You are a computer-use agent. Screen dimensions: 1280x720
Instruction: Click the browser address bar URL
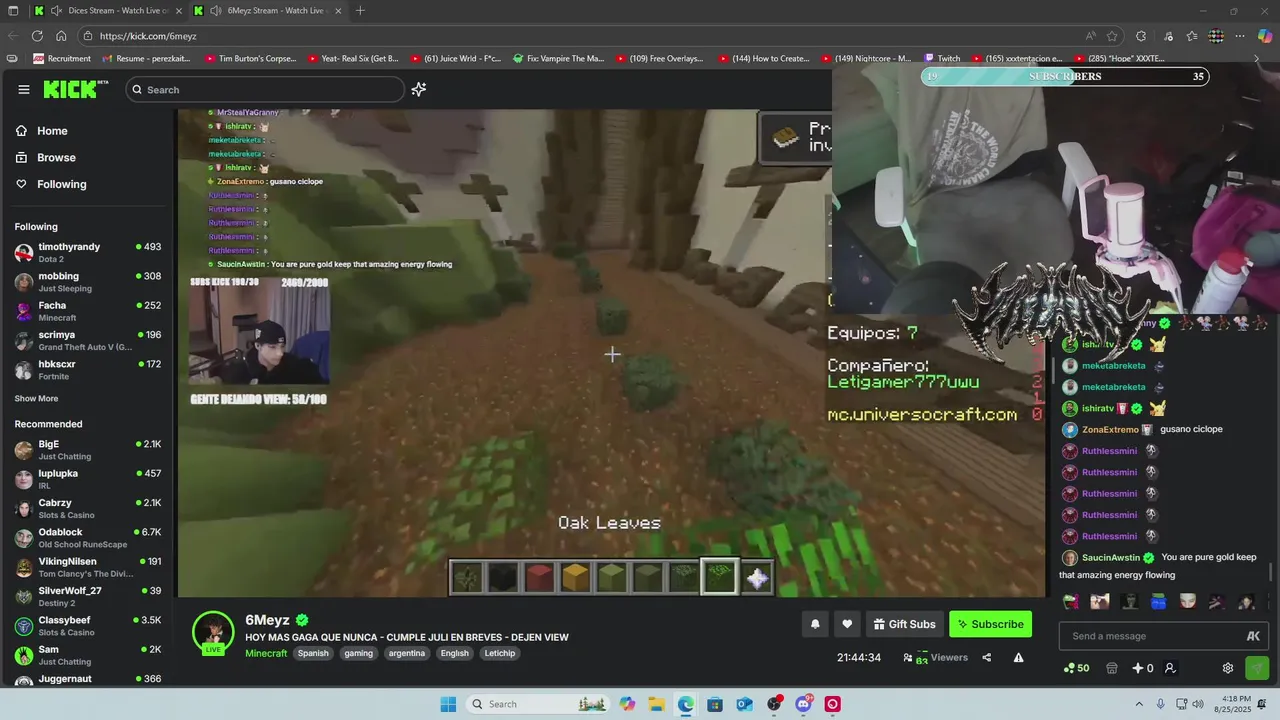pos(148,36)
